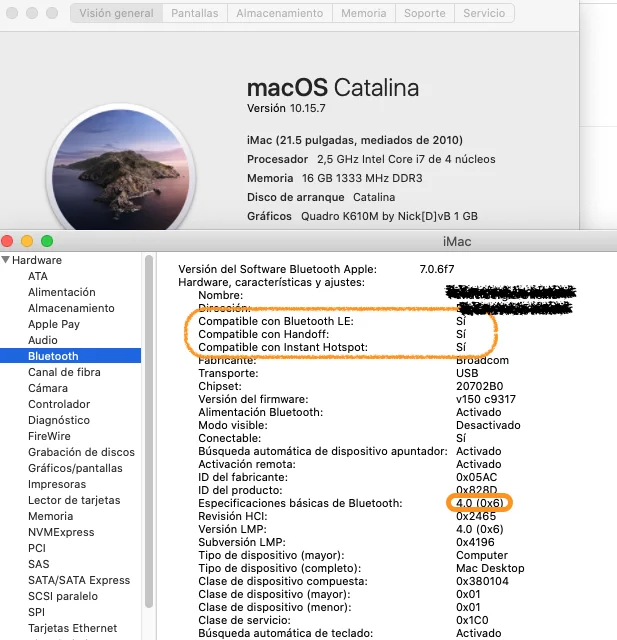Click the Memoria 16 GB 1333 MHz line

pos(335,178)
